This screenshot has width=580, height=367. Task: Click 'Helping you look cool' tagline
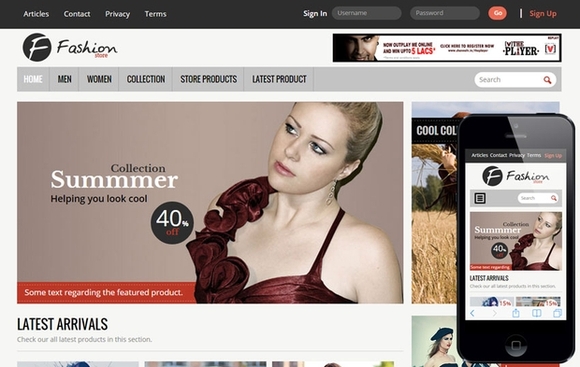99,199
